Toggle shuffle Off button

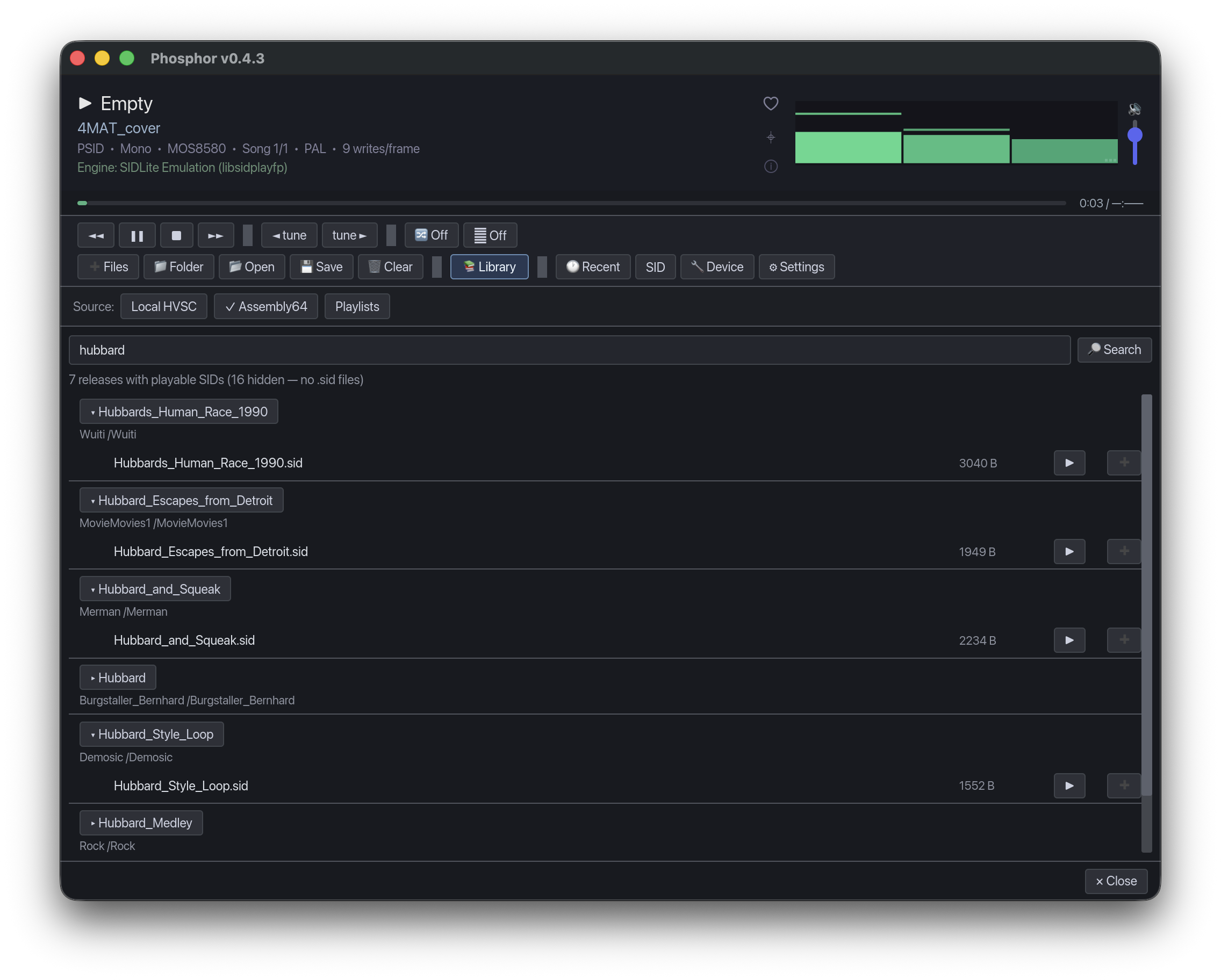tap(431, 235)
